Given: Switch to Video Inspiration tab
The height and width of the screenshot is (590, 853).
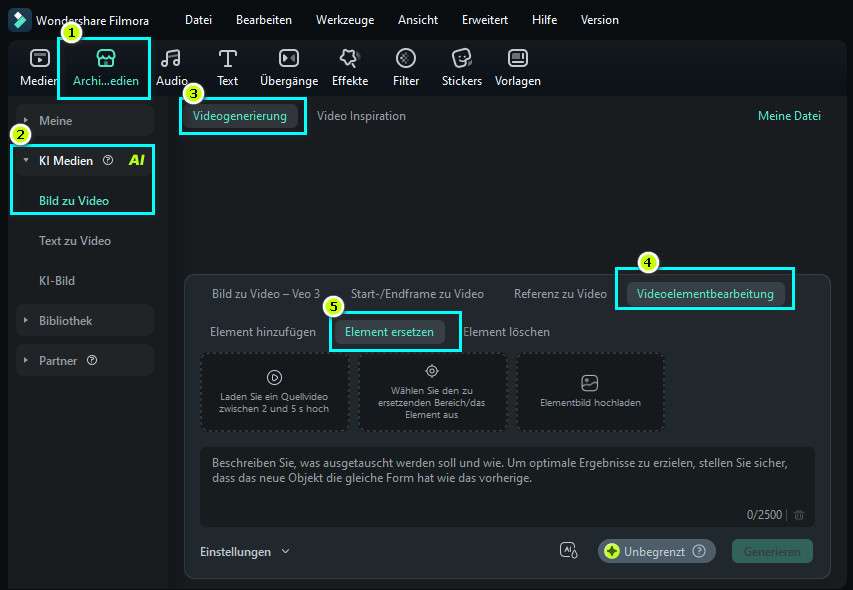Looking at the screenshot, I should point(361,116).
